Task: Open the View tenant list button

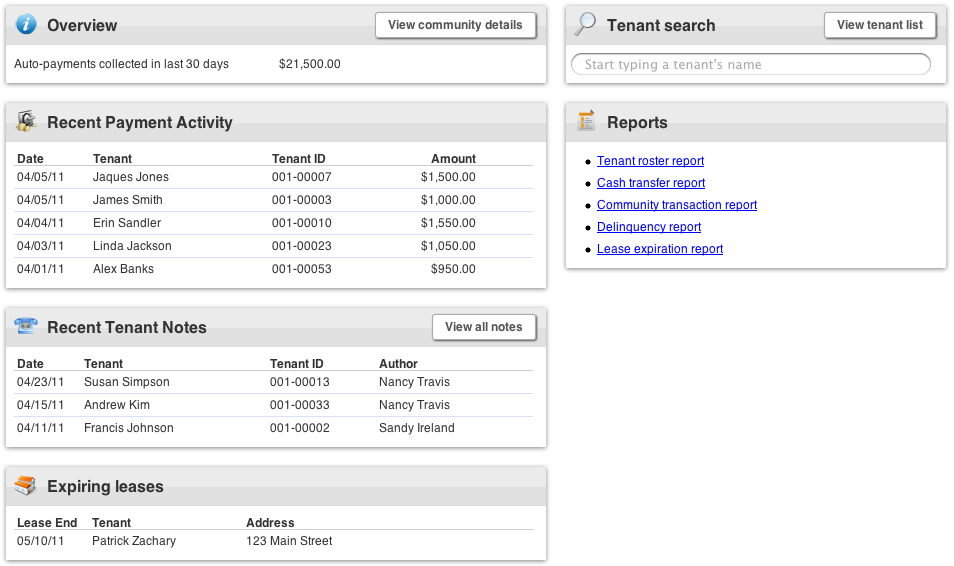Action: point(880,25)
